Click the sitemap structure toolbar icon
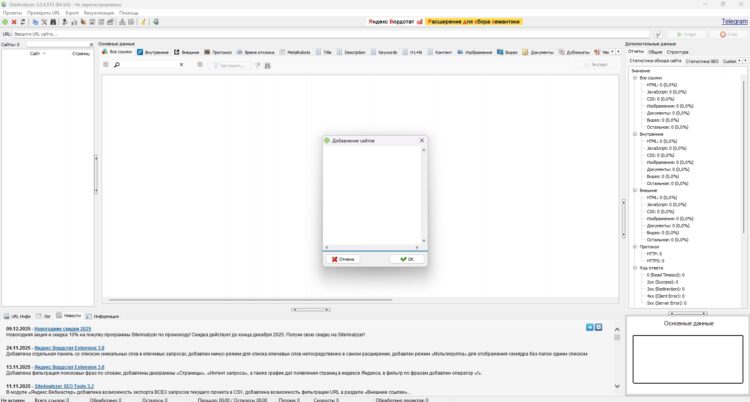The width and height of the screenshot is (750, 402). tap(122, 22)
